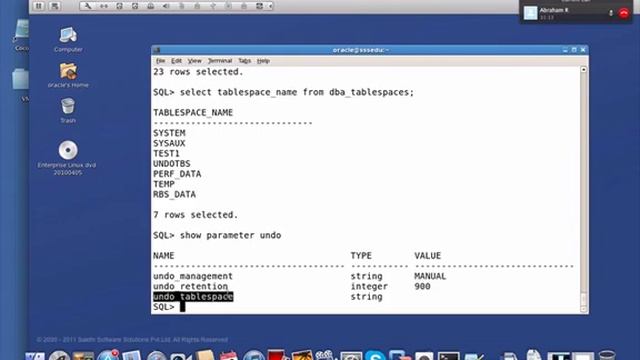Click the TABLESPACE_NAME column header
This screenshot has width=640, height=360.
click(x=193, y=113)
